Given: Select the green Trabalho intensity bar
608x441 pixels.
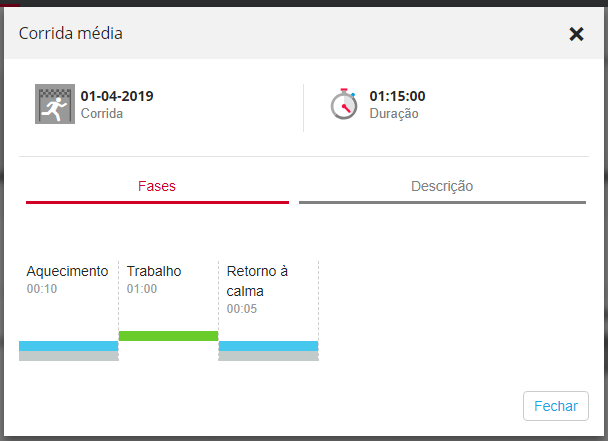Looking at the screenshot, I should [x=168, y=336].
